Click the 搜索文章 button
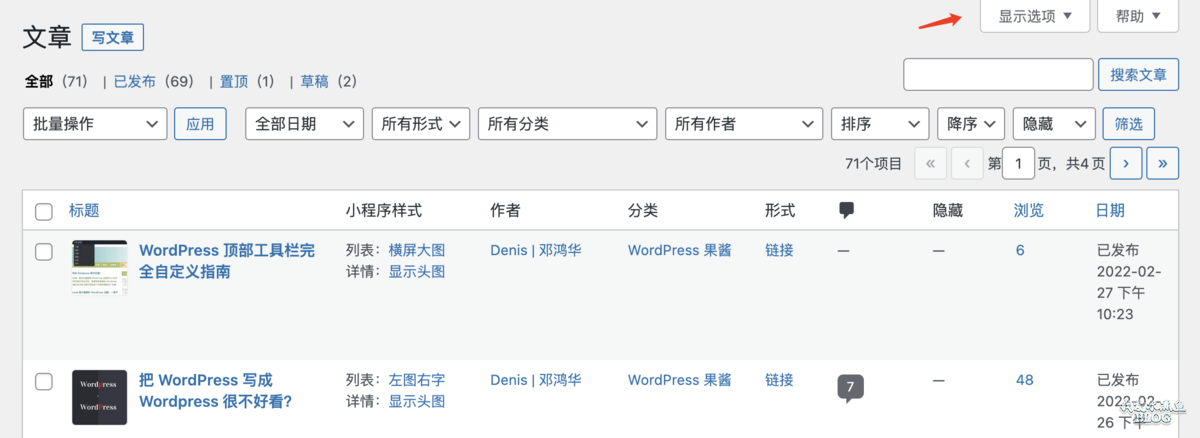The height and width of the screenshot is (438, 1200). point(1138,75)
